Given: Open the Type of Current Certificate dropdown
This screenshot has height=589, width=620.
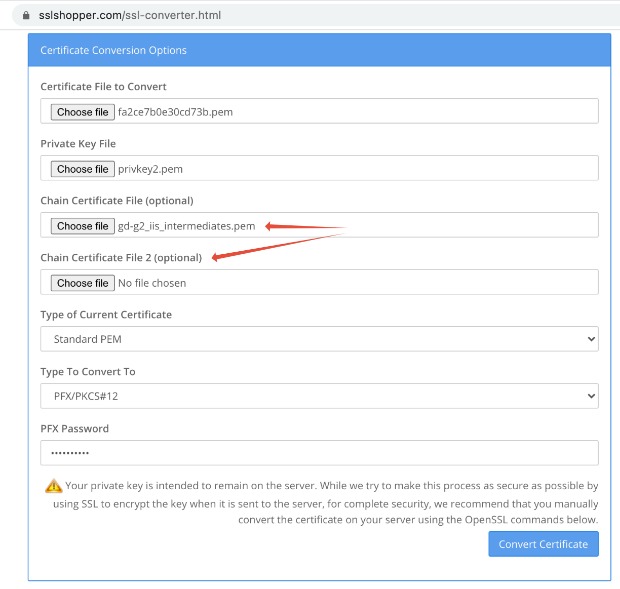Looking at the screenshot, I should pyautogui.click(x=319, y=339).
